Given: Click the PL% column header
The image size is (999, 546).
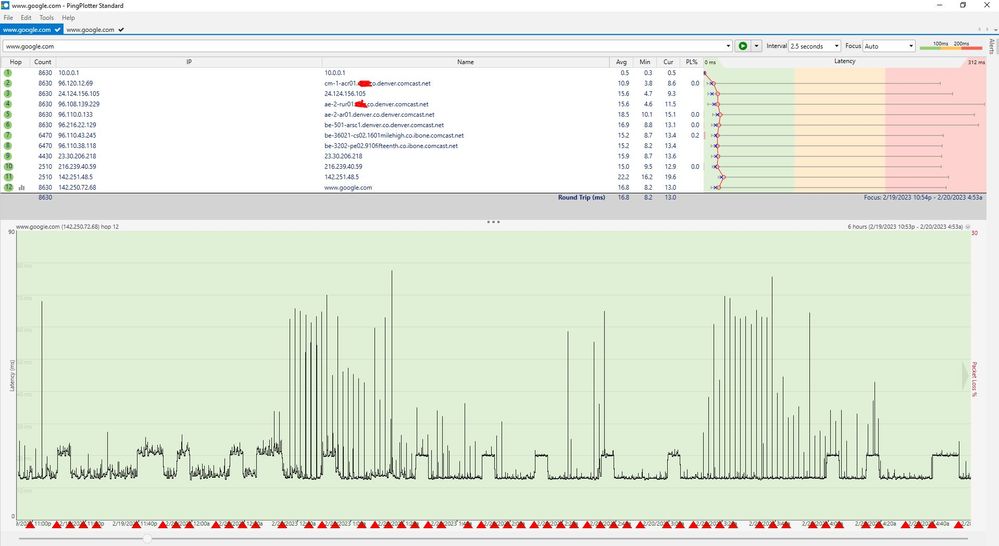Looking at the screenshot, I should [x=691, y=62].
